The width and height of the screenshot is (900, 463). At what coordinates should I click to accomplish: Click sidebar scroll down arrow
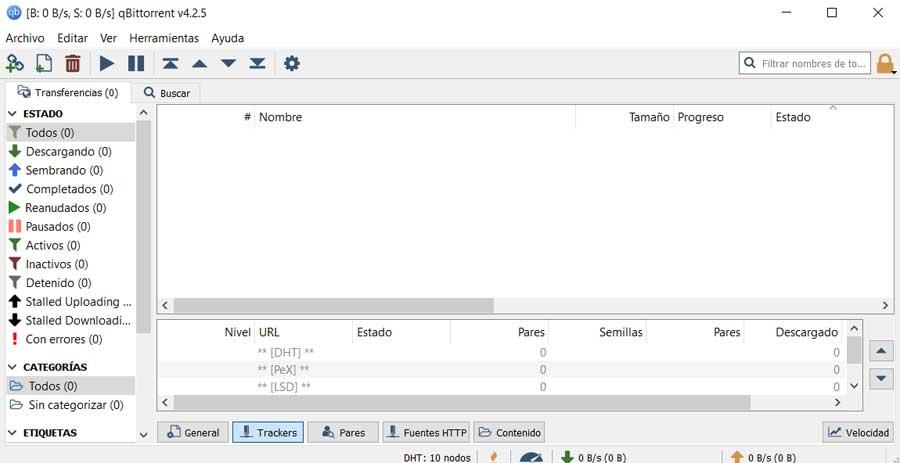coord(143,435)
